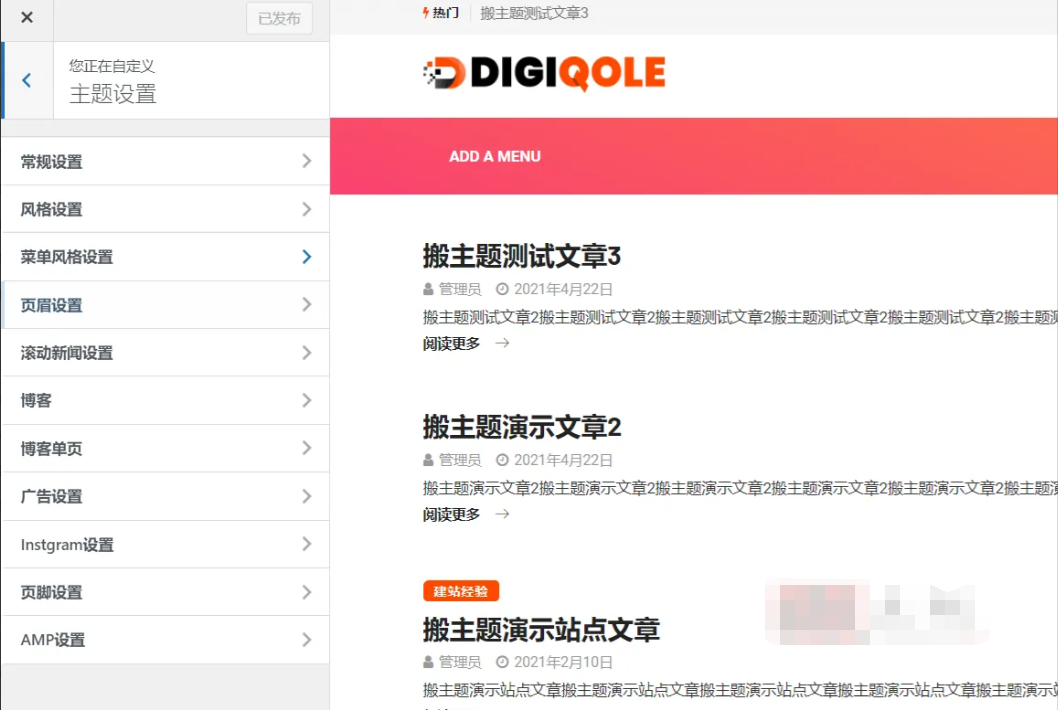Expand chevron beside 滚动新闻设置
The image size is (1058, 710).
click(x=306, y=353)
